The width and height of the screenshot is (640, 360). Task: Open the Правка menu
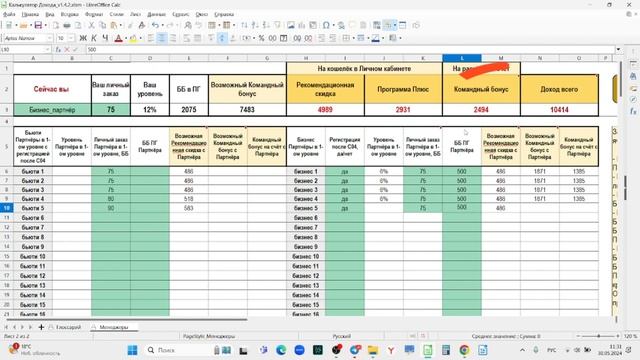pos(30,14)
